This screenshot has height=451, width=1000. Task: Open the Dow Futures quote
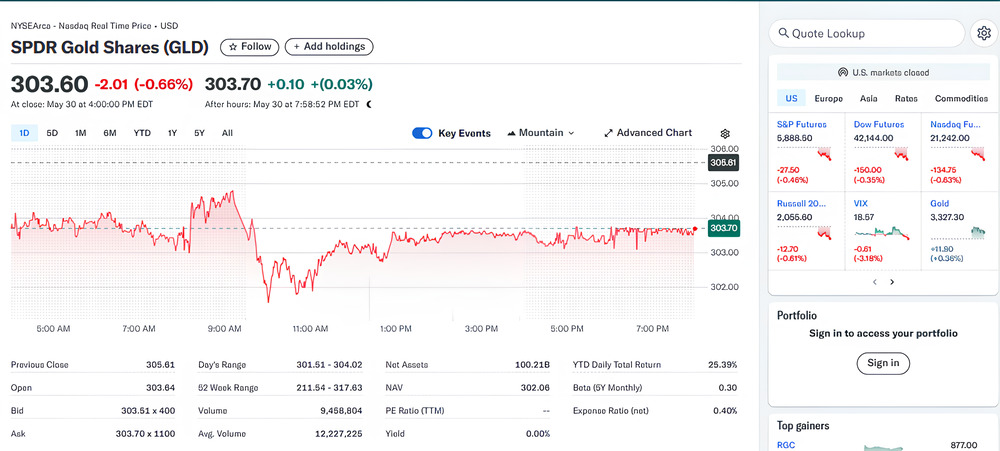(879, 124)
